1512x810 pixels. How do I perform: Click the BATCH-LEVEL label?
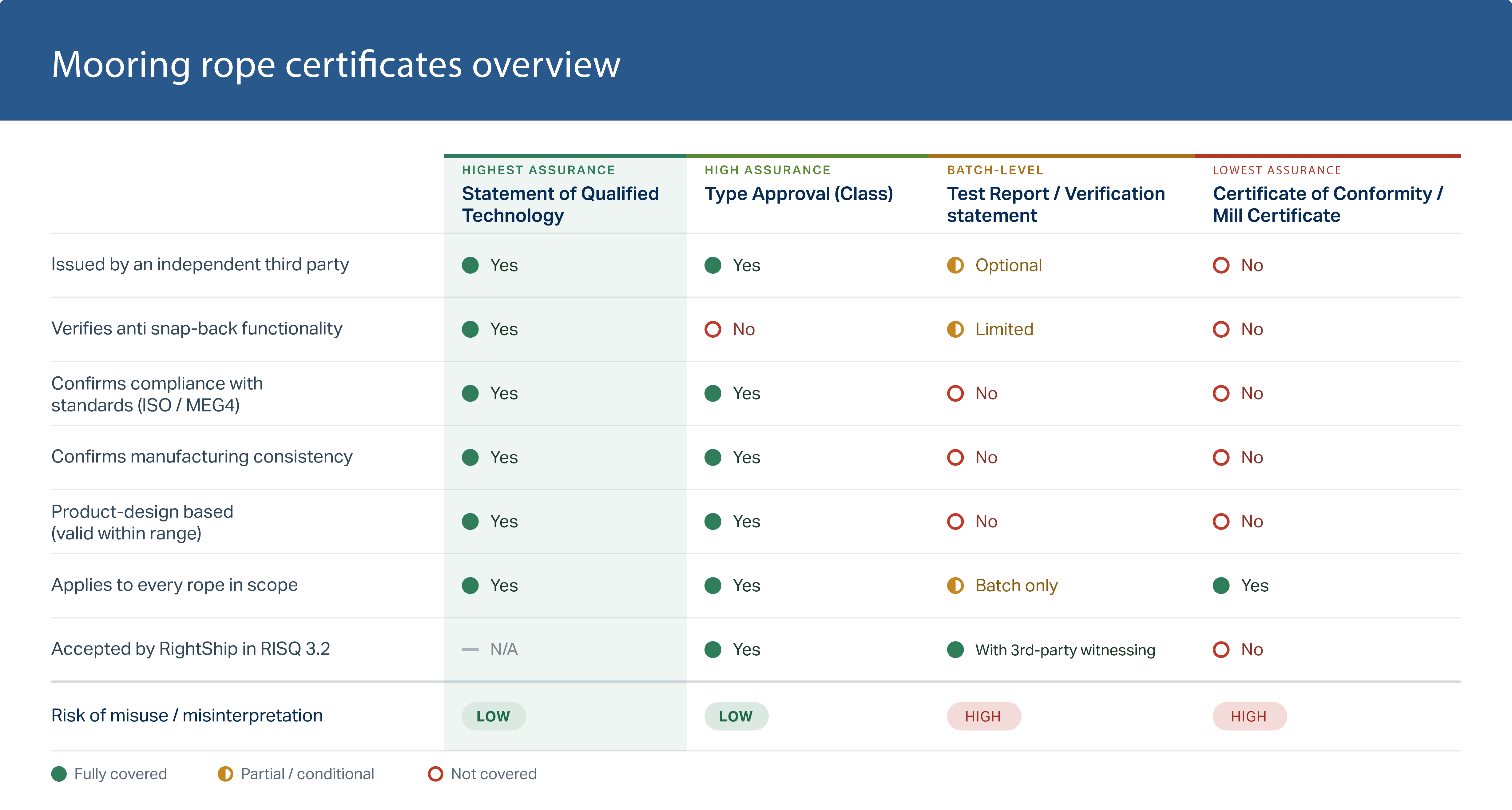pyautogui.click(x=995, y=170)
